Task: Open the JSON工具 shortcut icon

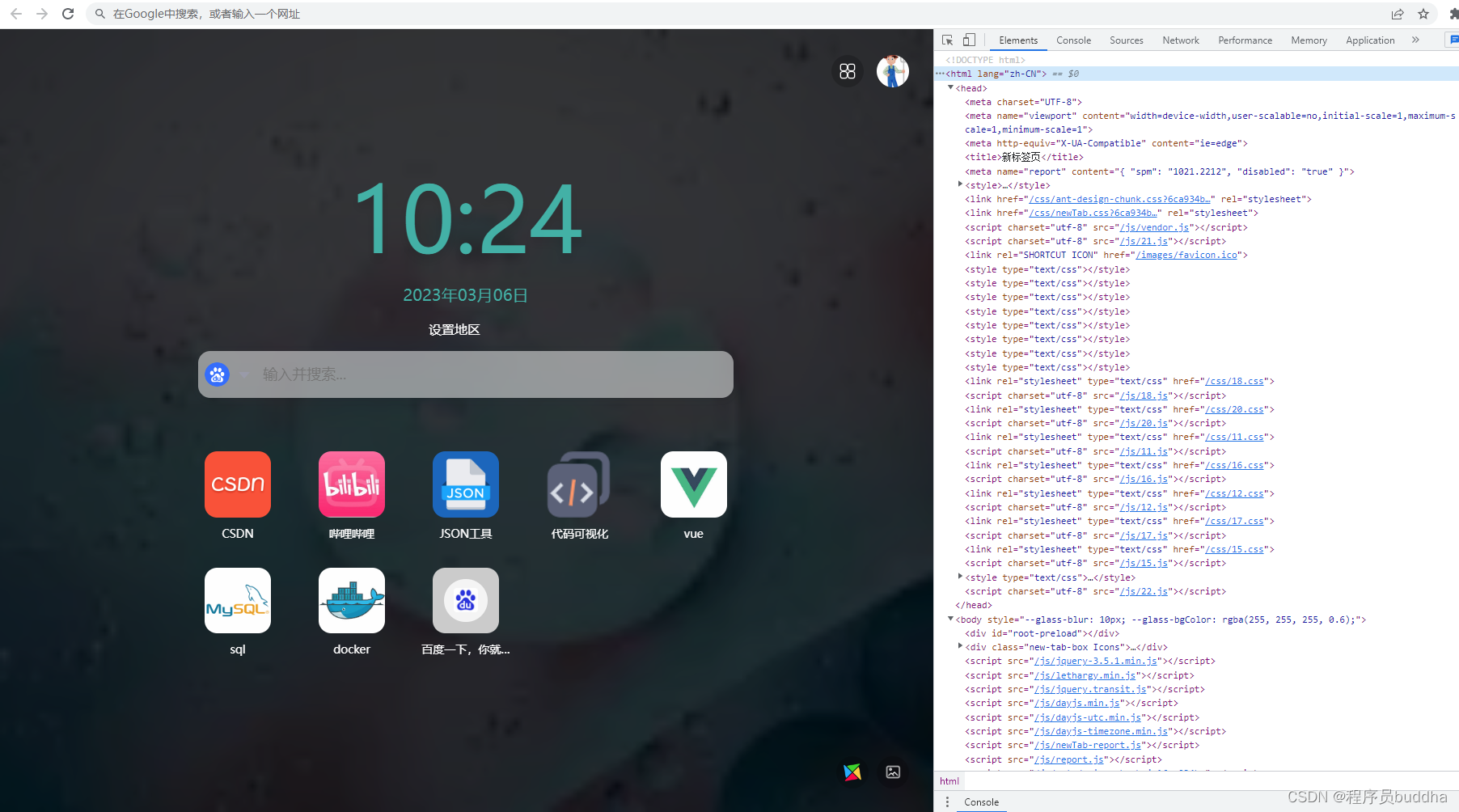Action: [466, 484]
